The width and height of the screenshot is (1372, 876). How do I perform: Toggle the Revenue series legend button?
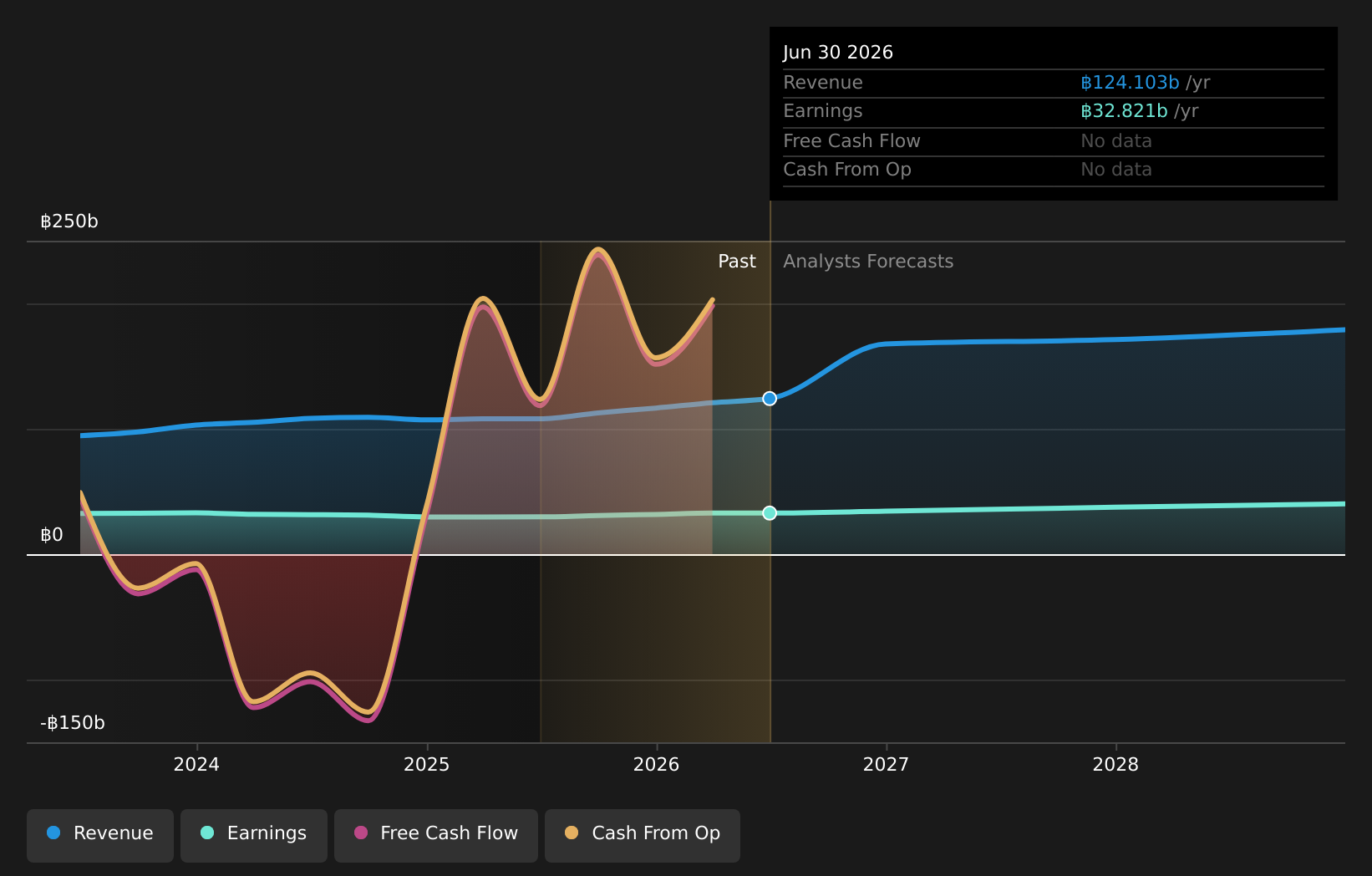coord(100,835)
